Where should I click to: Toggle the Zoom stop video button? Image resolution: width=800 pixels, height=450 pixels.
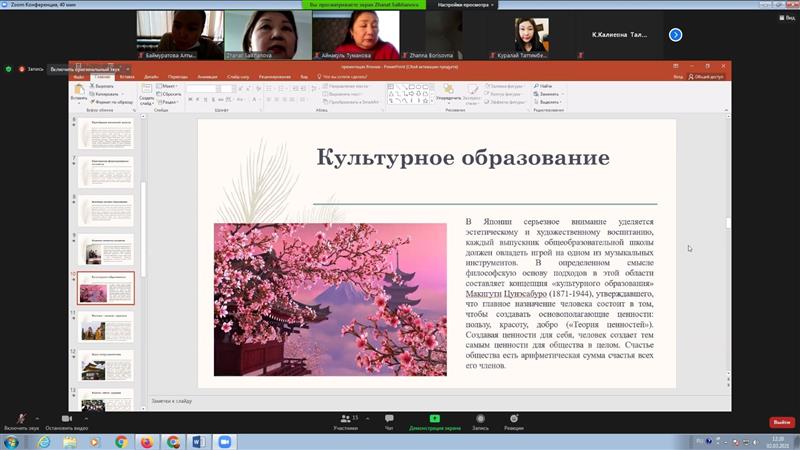pos(67,420)
